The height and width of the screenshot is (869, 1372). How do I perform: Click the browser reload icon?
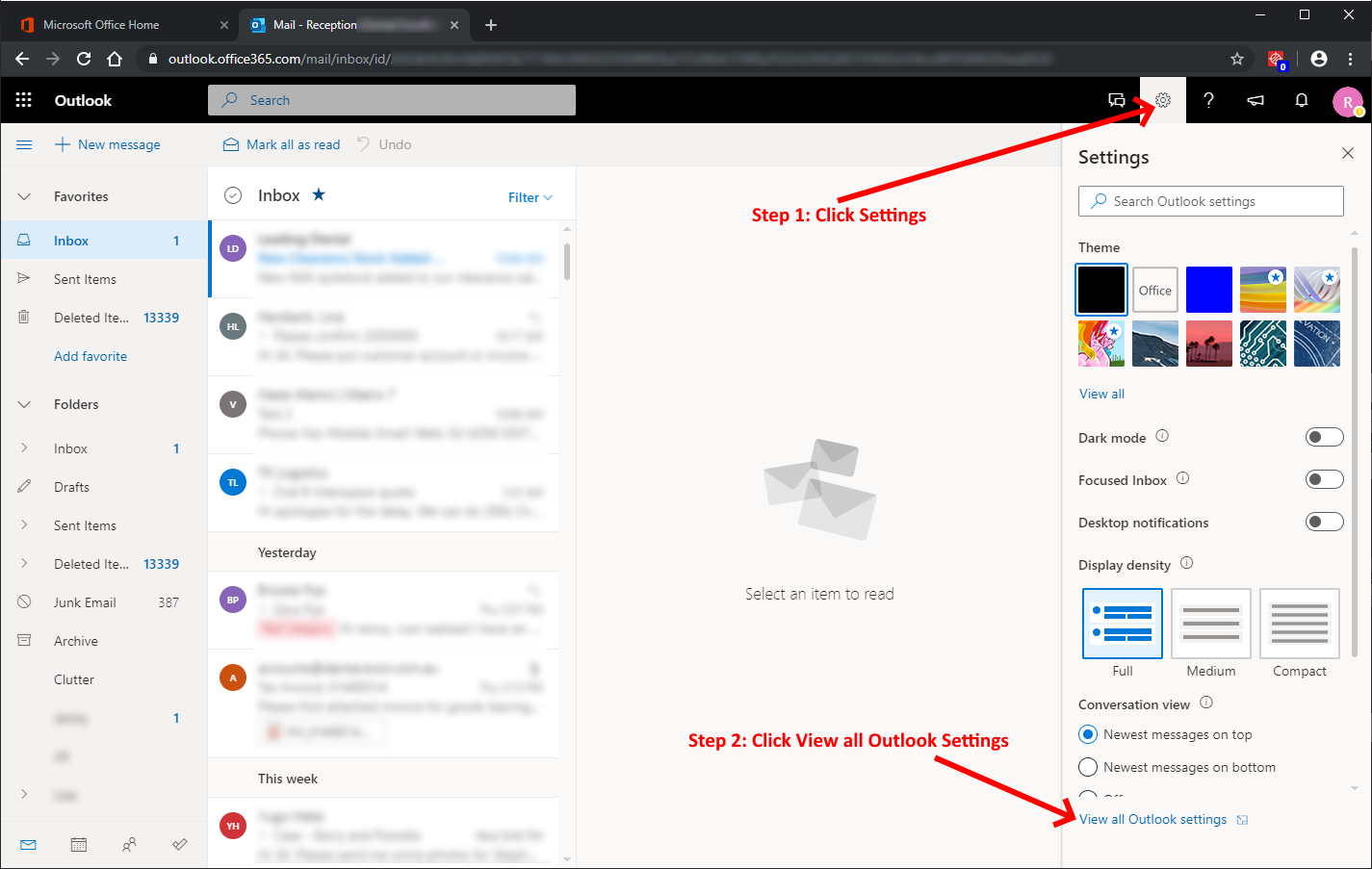click(84, 59)
